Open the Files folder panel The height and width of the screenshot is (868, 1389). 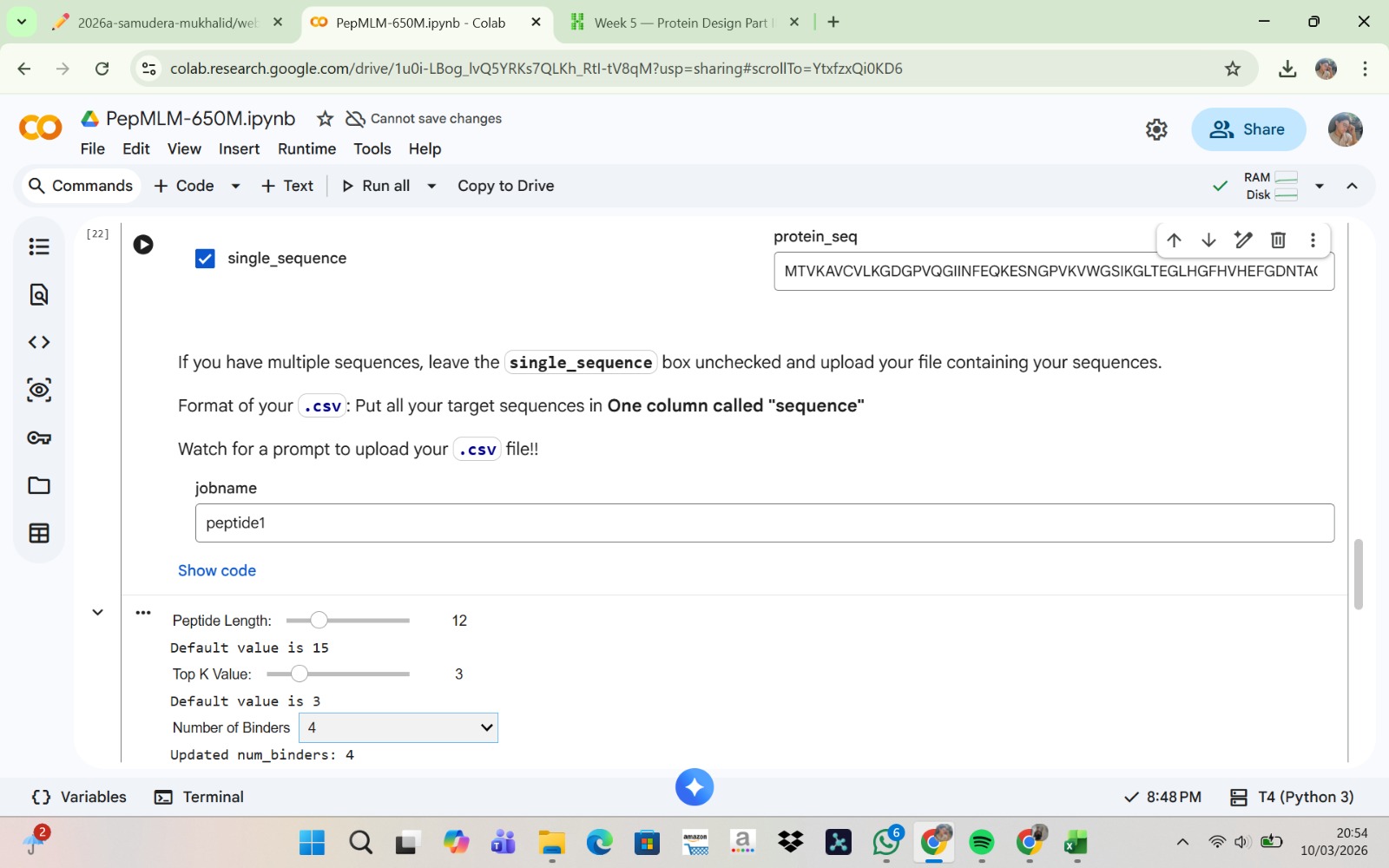point(39,485)
